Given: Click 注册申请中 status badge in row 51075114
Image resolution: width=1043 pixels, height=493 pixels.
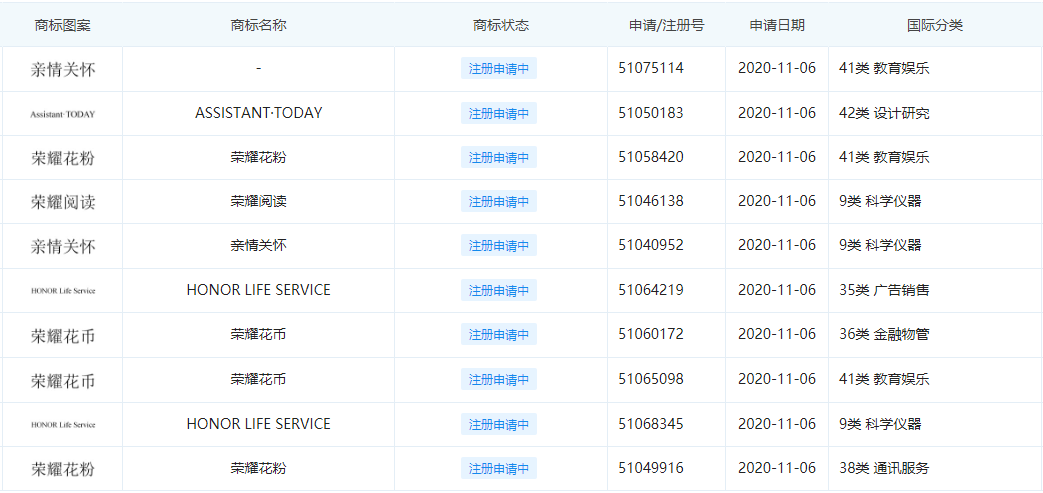Looking at the screenshot, I should [x=499, y=69].
